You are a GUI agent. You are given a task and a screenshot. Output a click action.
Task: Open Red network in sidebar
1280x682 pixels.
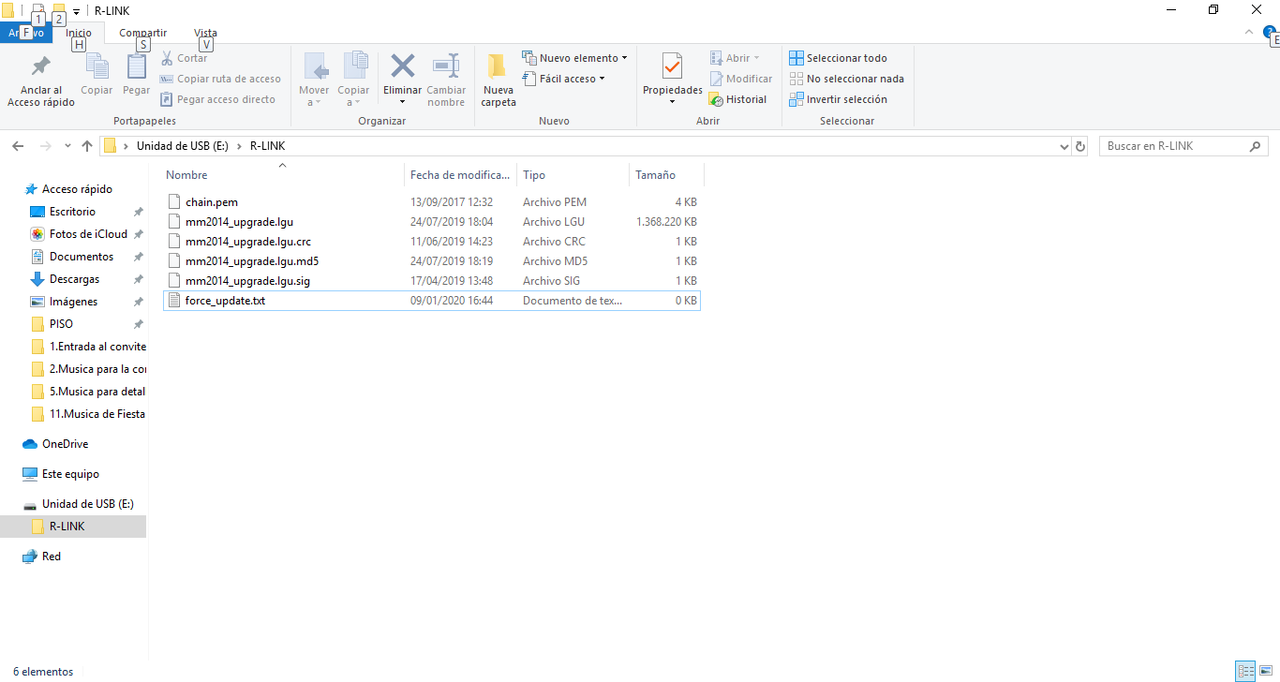point(51,557)
